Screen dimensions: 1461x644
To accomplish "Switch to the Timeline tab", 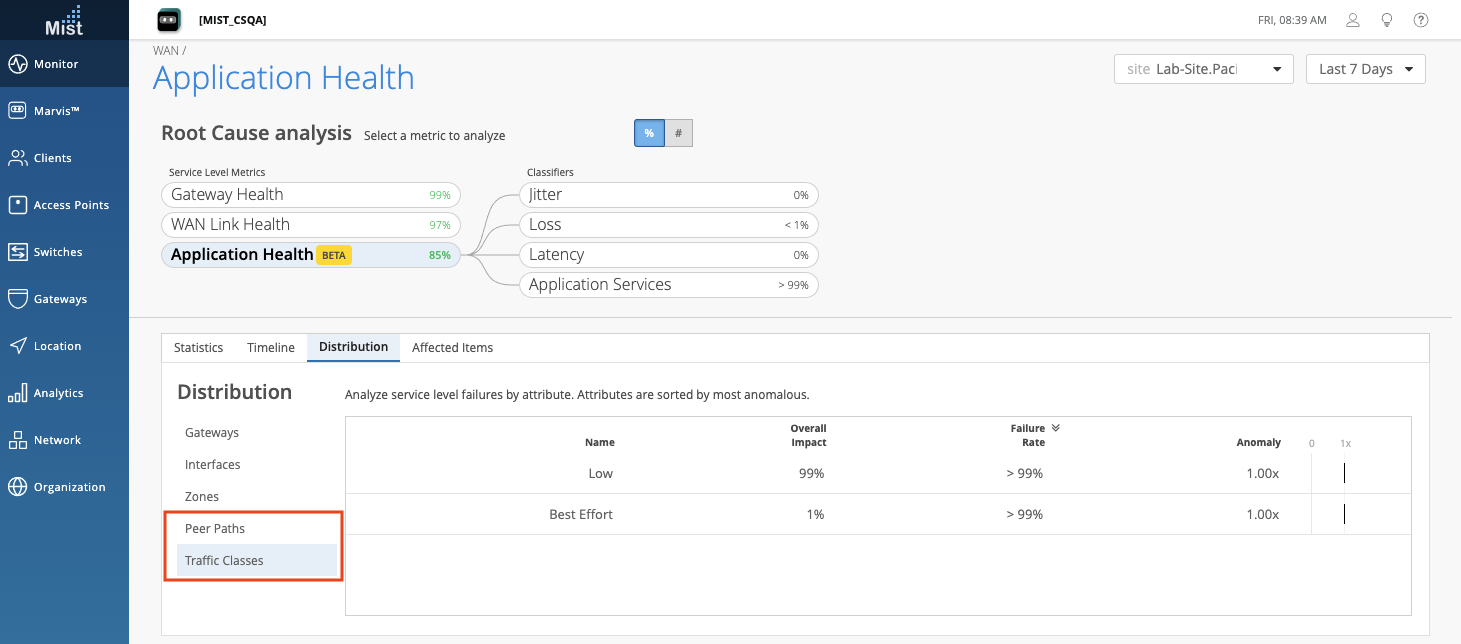I will click(271, 347).
